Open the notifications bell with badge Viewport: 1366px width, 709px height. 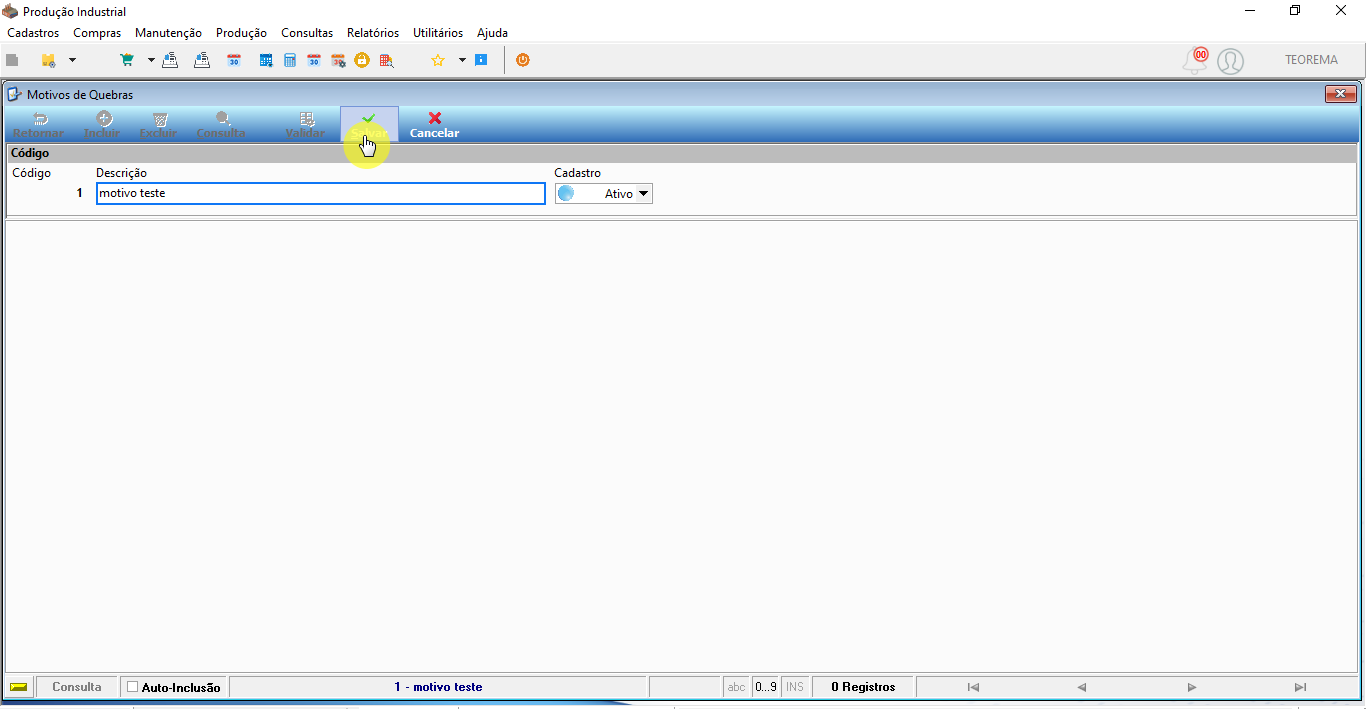click(x=1195, y=60)
